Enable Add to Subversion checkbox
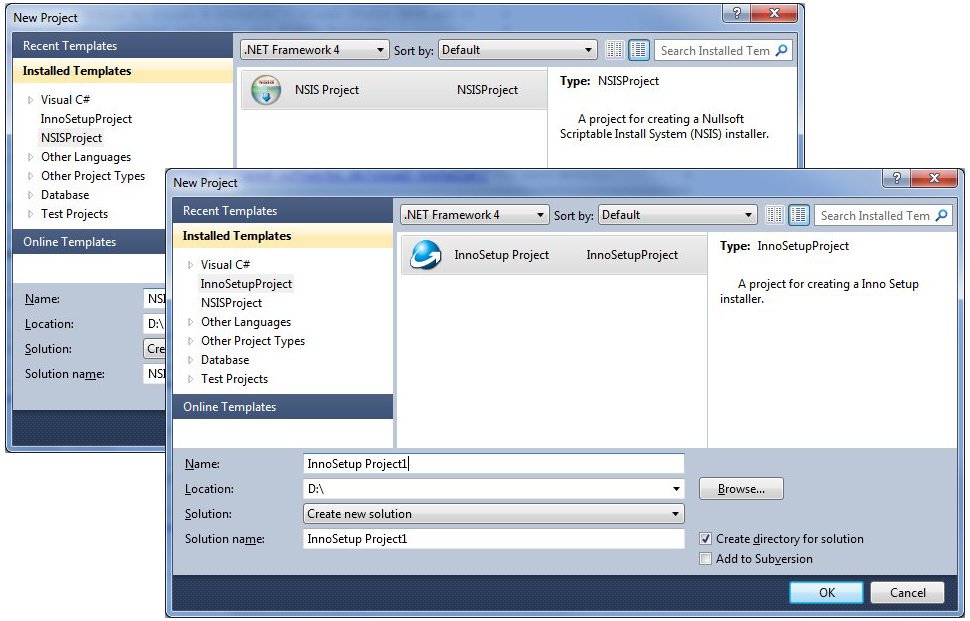The width and height of the screenshot is (970, 621). pyautogui.click(x=705, y=559)
